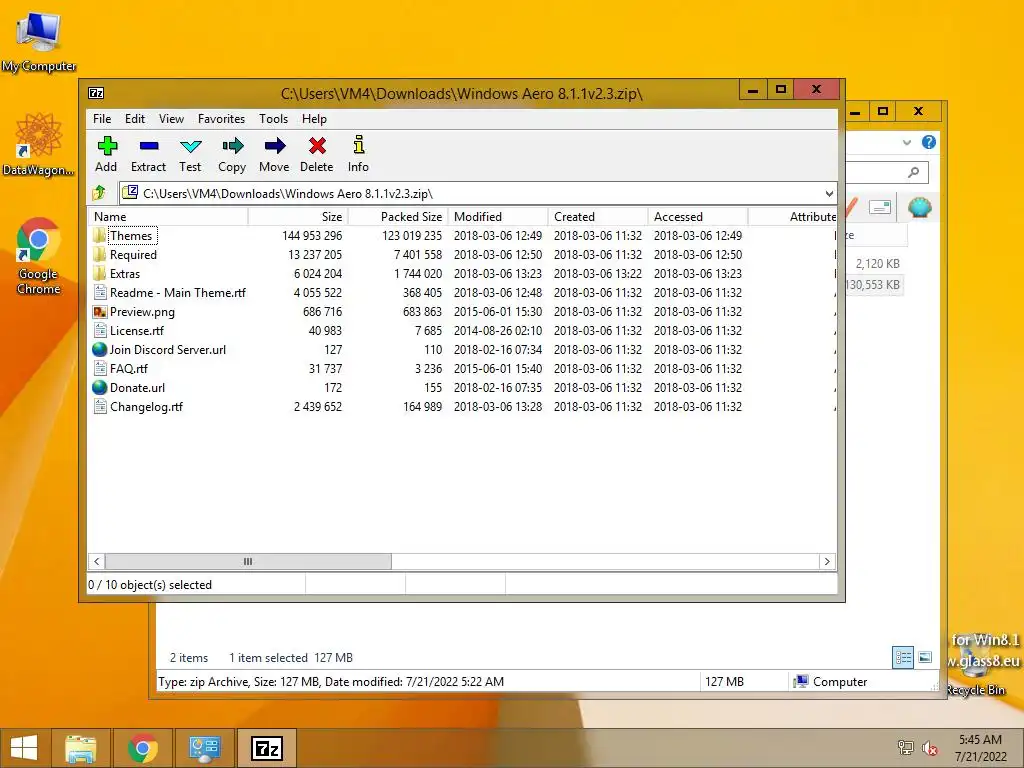Sort by the Size column header
Viewport: 1024px width, 768px height.
click(x=298, y=217)
